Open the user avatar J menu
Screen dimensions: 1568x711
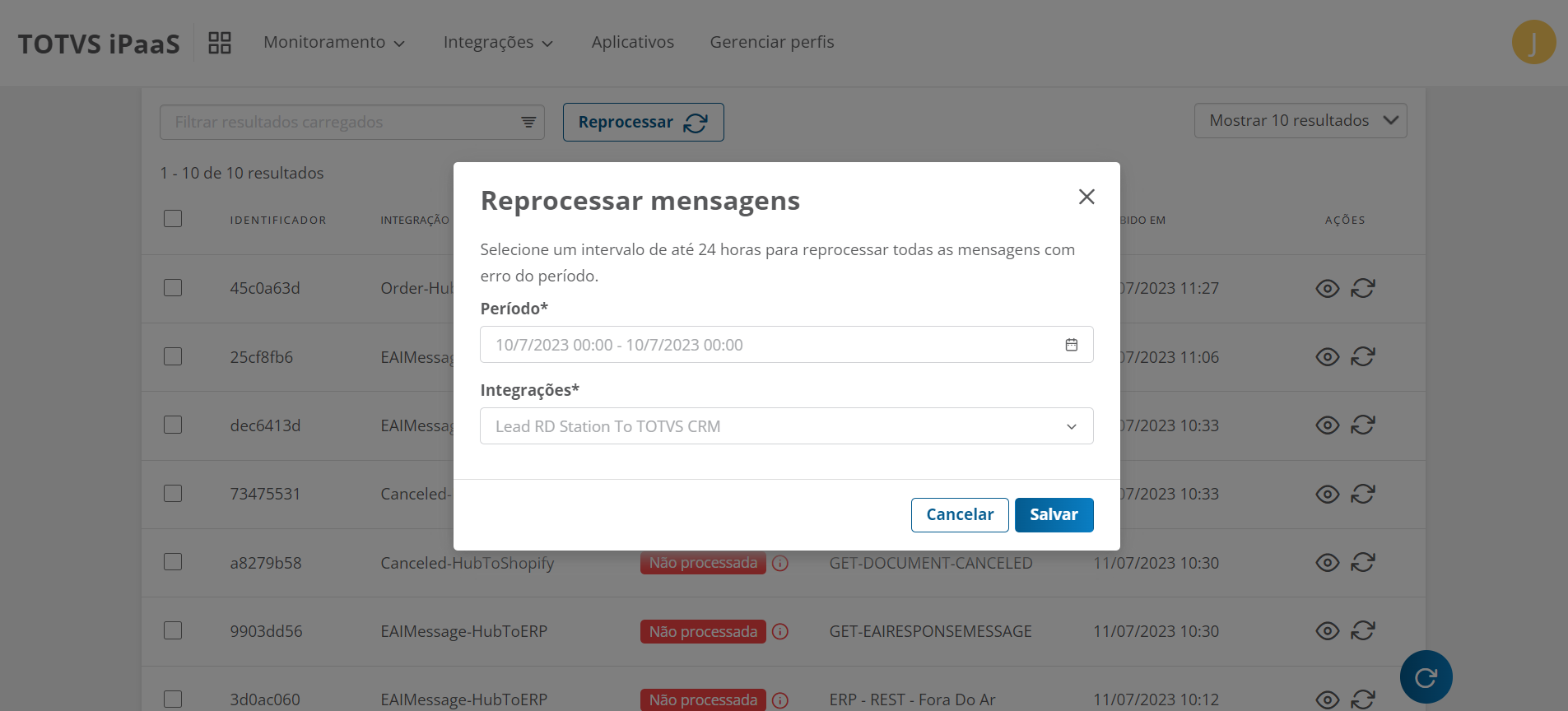click(x=1533, y=42)
